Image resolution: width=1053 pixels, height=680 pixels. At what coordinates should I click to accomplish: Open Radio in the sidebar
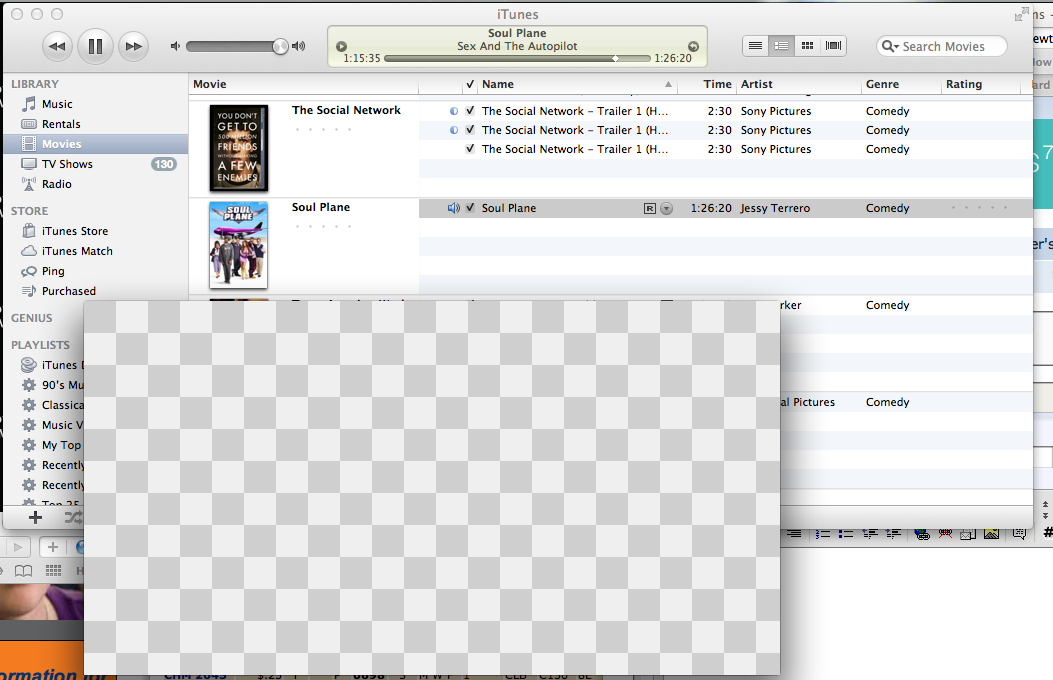(56, 184)
